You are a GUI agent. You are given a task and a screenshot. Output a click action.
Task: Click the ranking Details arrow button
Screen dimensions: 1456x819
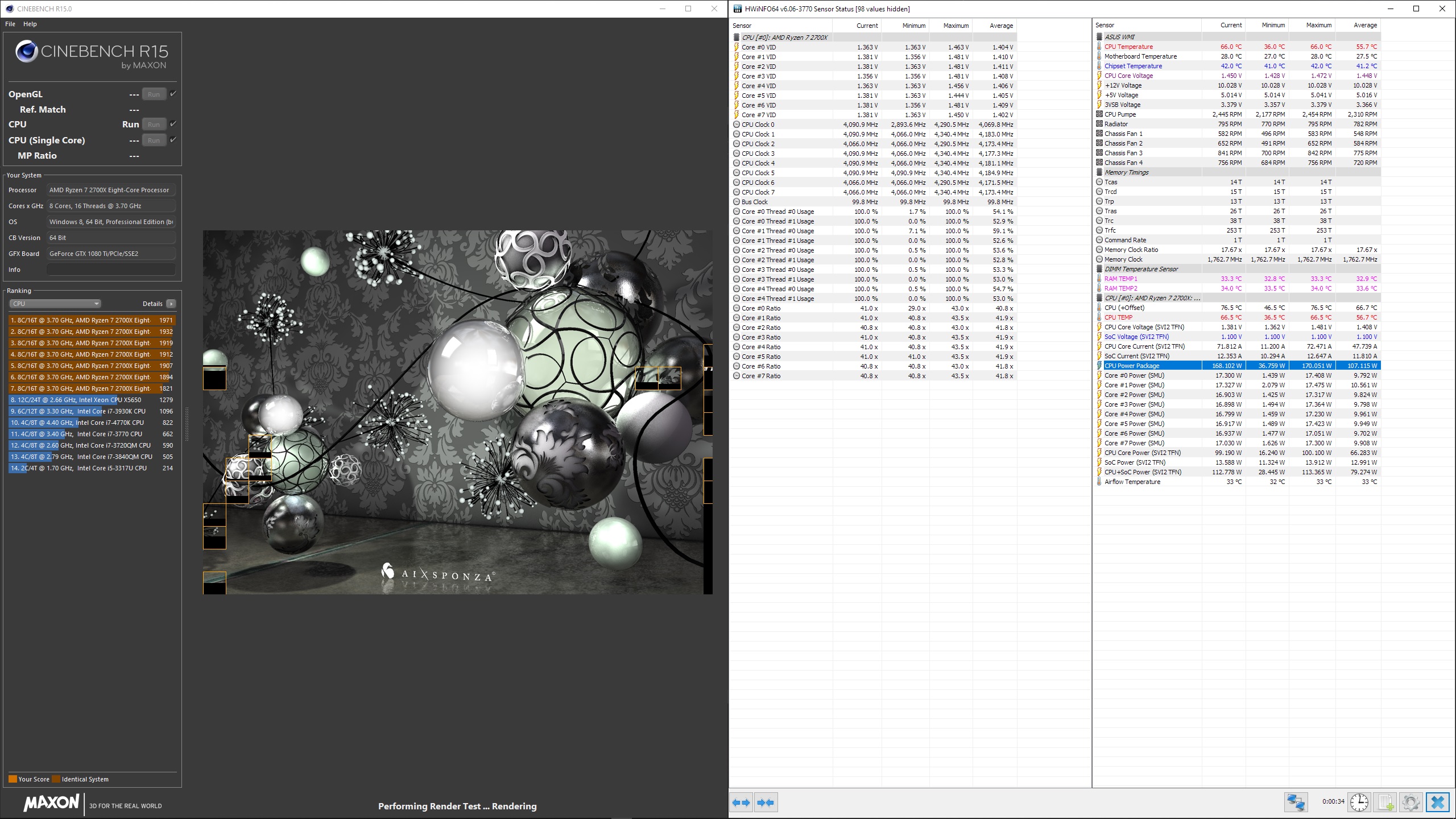[171, 304]
